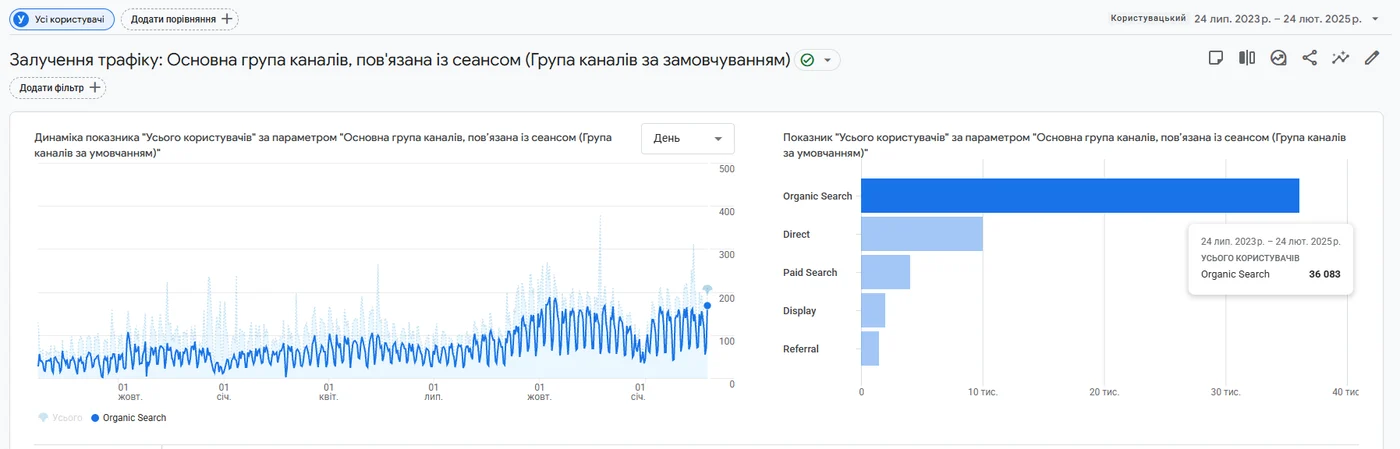Select the 'Усі користувачі' segment chip
1400x449 pixels.
[x=61, y=19]
